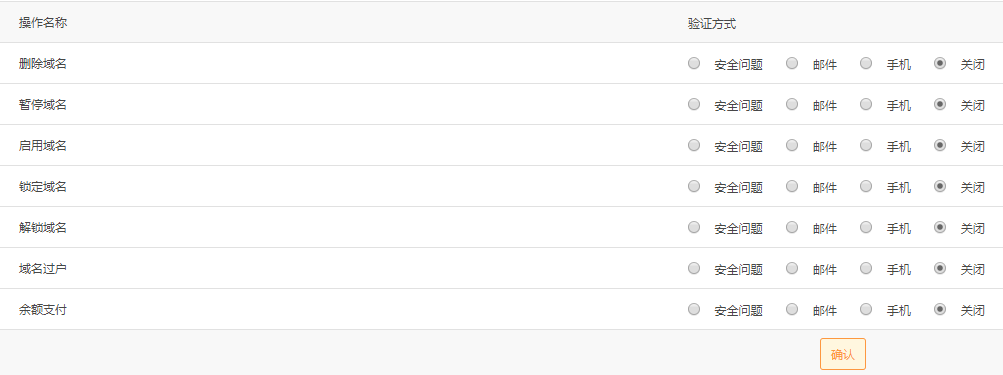This screenshot has height=375, width=1003.
Task: Click the 确认 button
Action: 842,354
